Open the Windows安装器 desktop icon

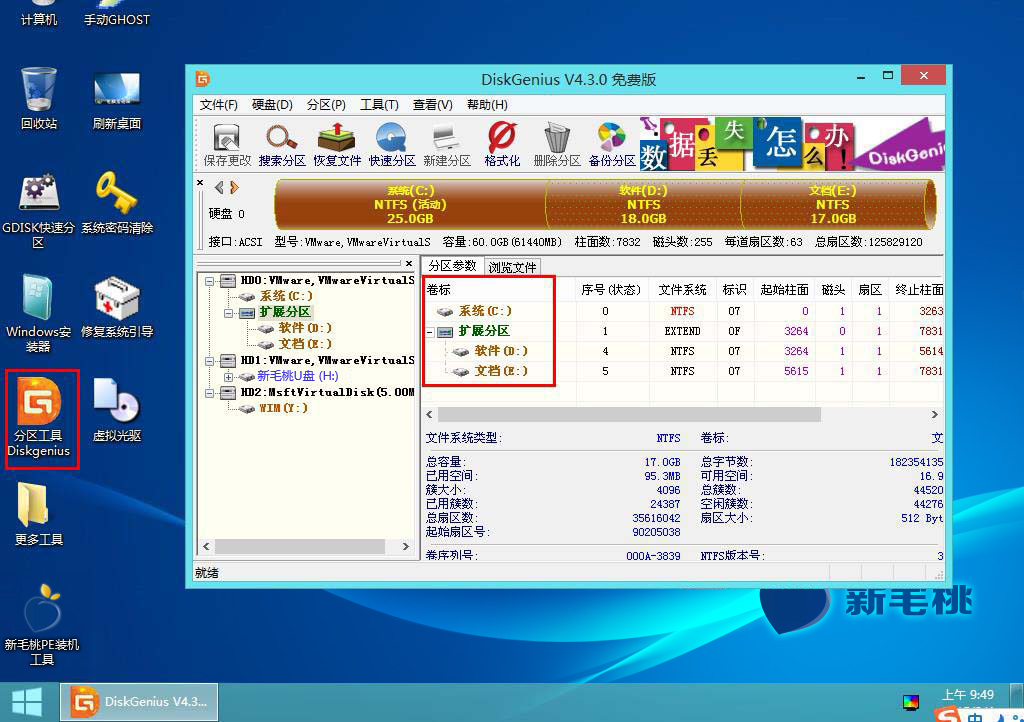pyautogui.click(x=39, y=313)
